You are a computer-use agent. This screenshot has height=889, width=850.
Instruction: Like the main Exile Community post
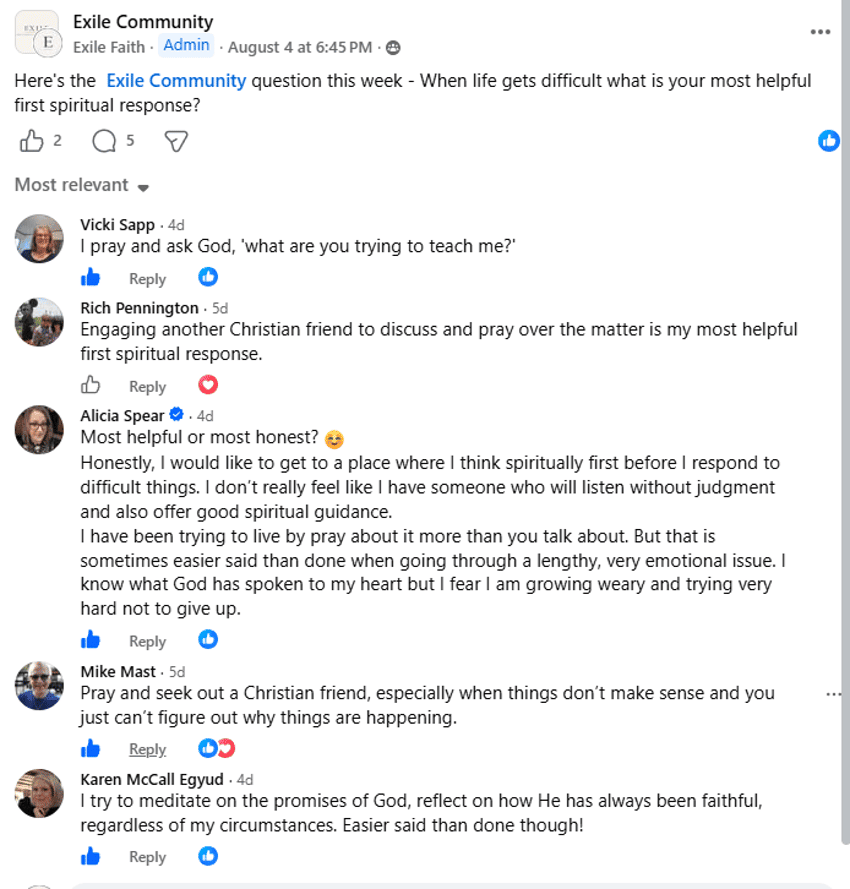coord(31,141)
